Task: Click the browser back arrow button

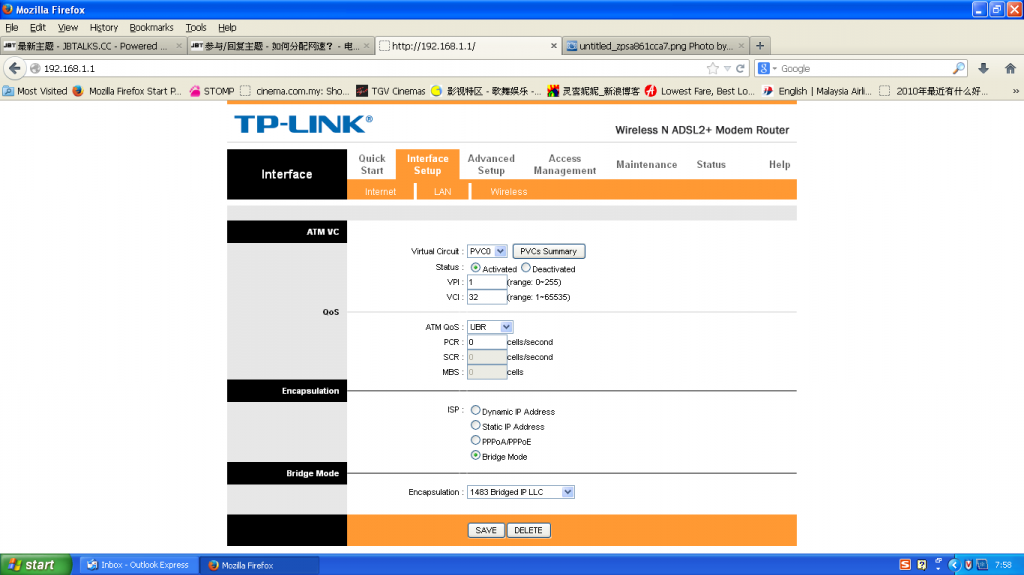Action: [x=14, y=68]
